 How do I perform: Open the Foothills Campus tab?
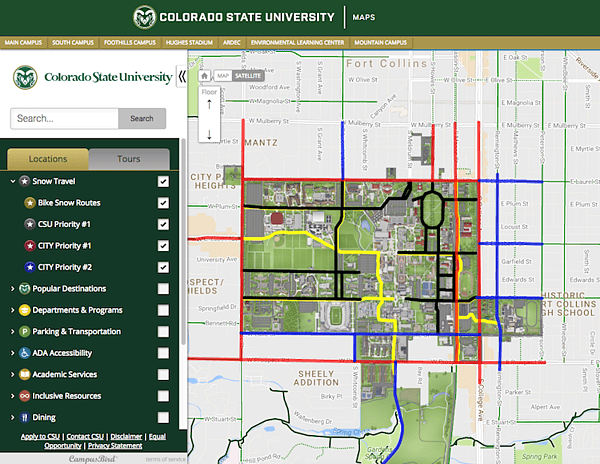click(x=130, y=42)
